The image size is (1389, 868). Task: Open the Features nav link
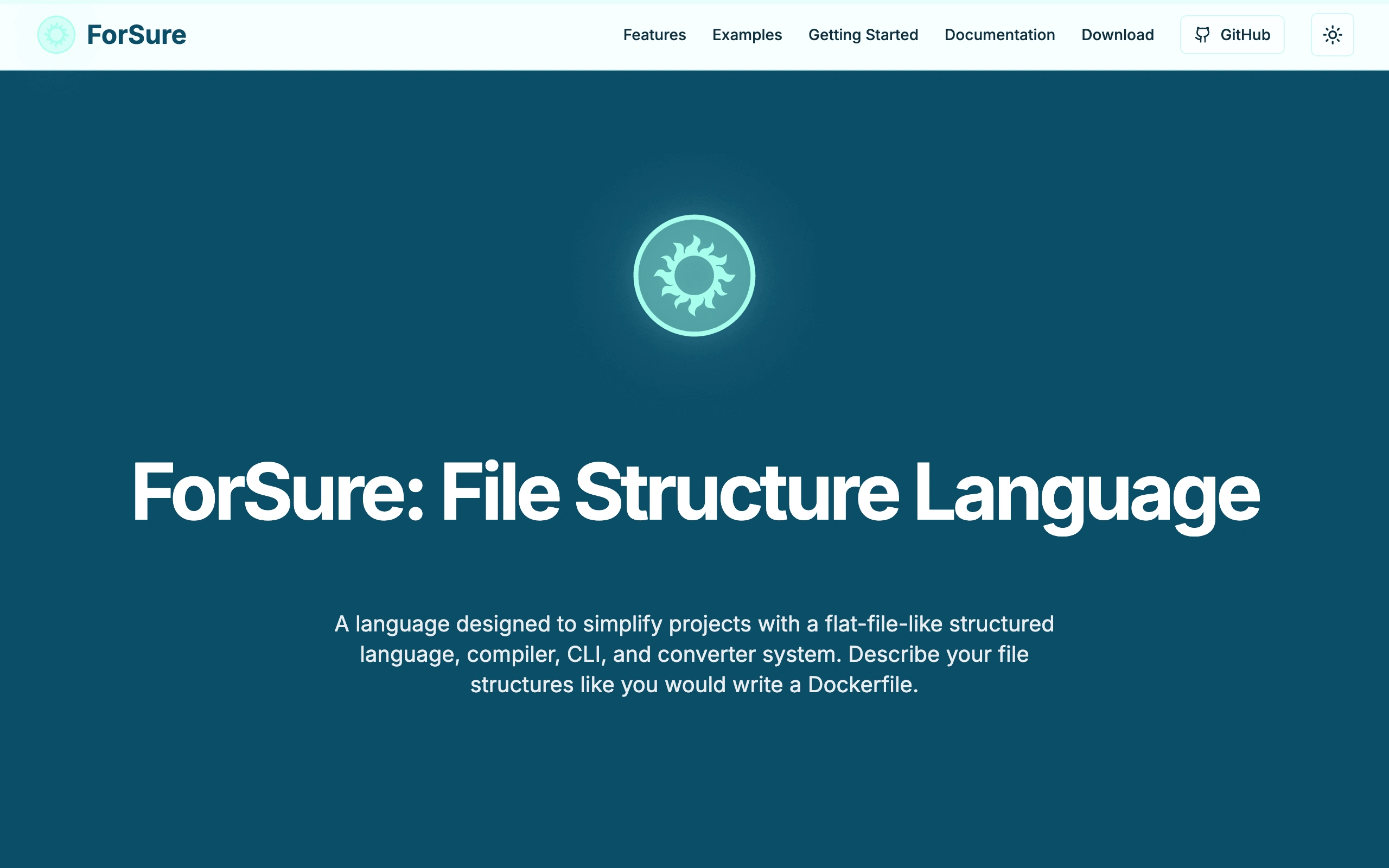(x=654, y=35)
